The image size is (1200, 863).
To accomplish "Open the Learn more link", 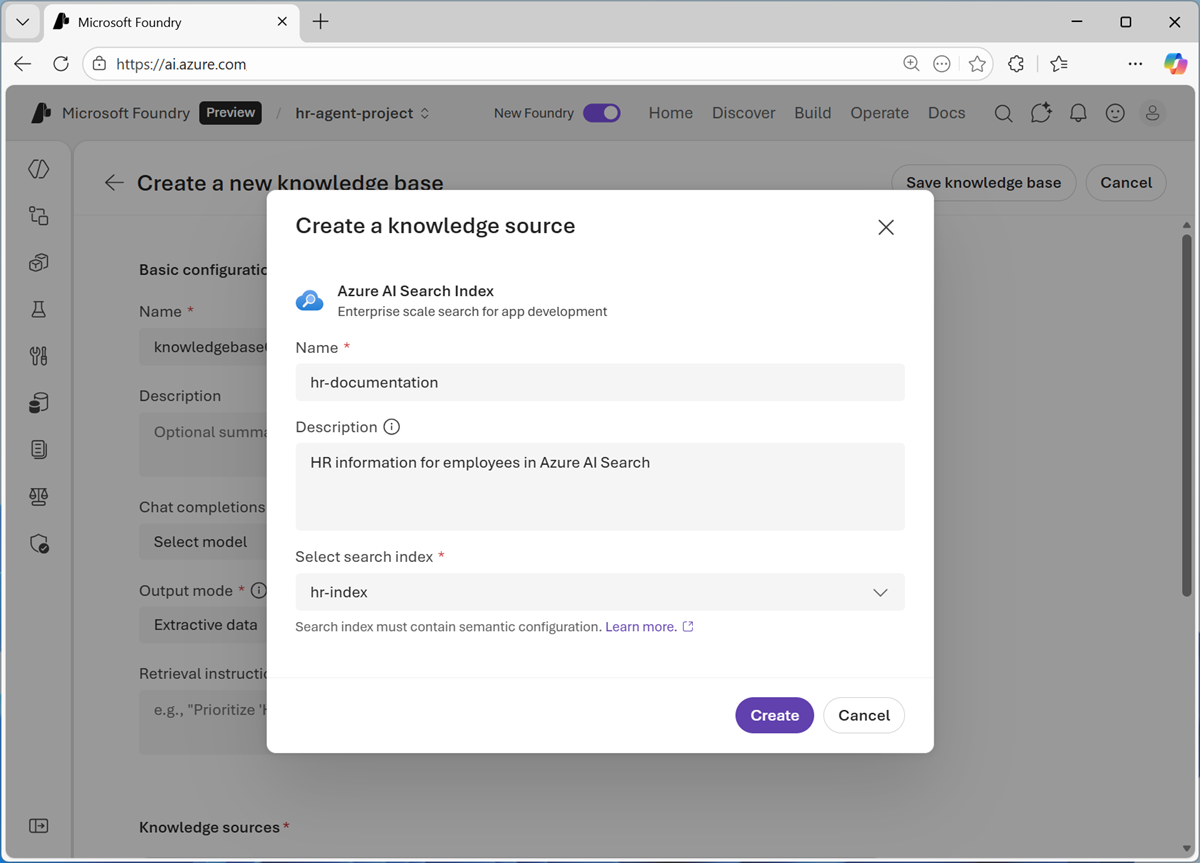I will (649, 627).
